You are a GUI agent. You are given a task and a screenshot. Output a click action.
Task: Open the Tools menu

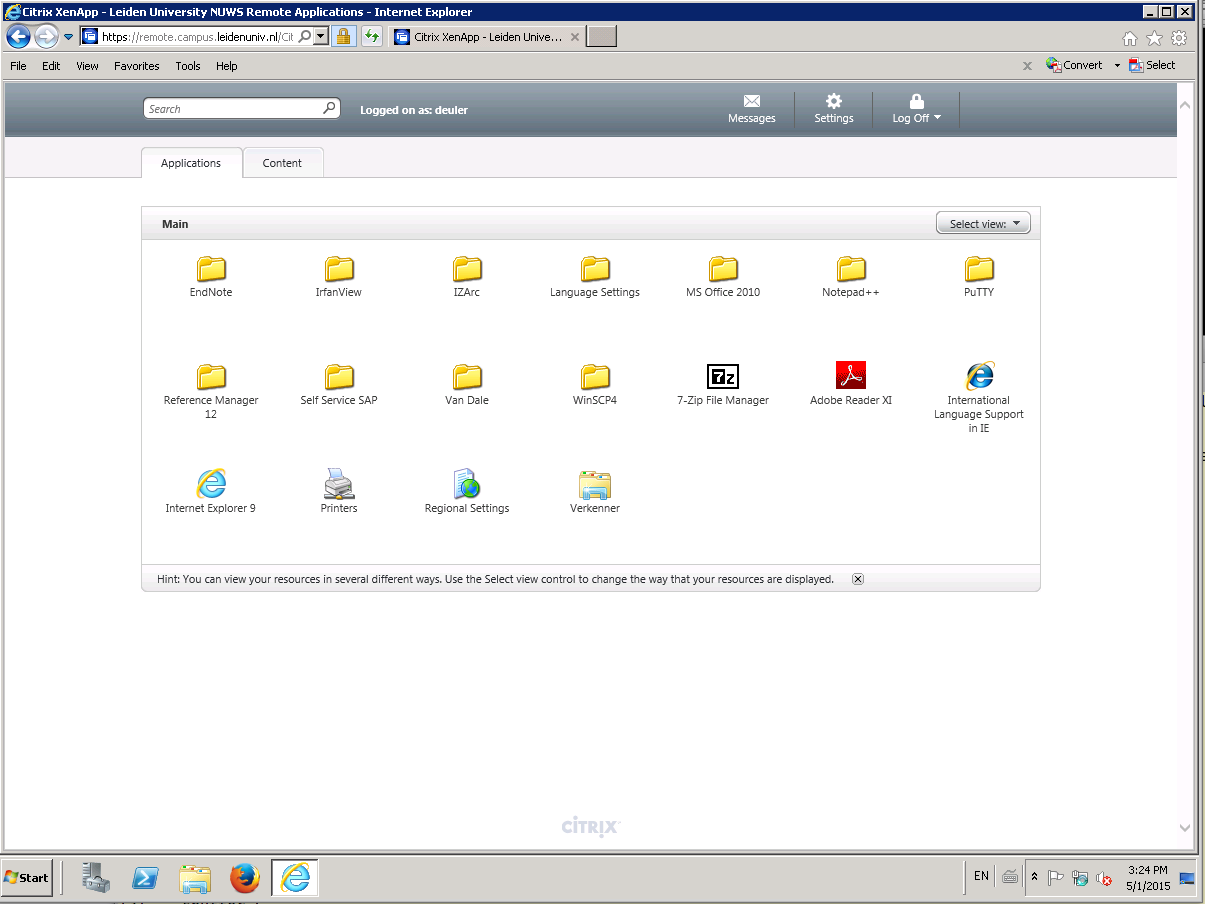pyautogui.click(x=188, y=66)
